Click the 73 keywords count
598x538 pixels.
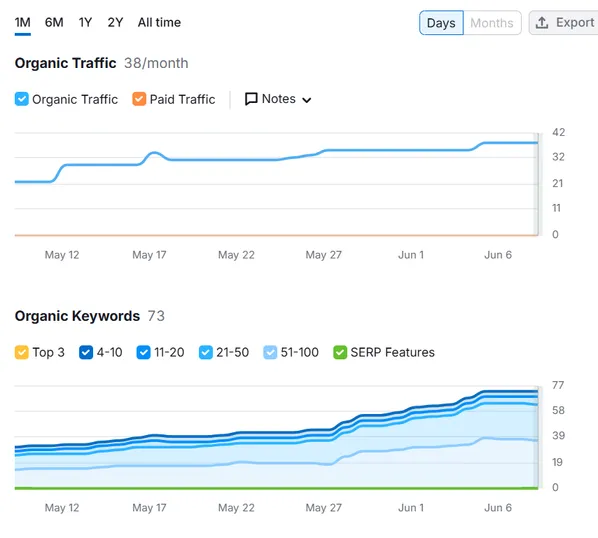click(156, 316)
